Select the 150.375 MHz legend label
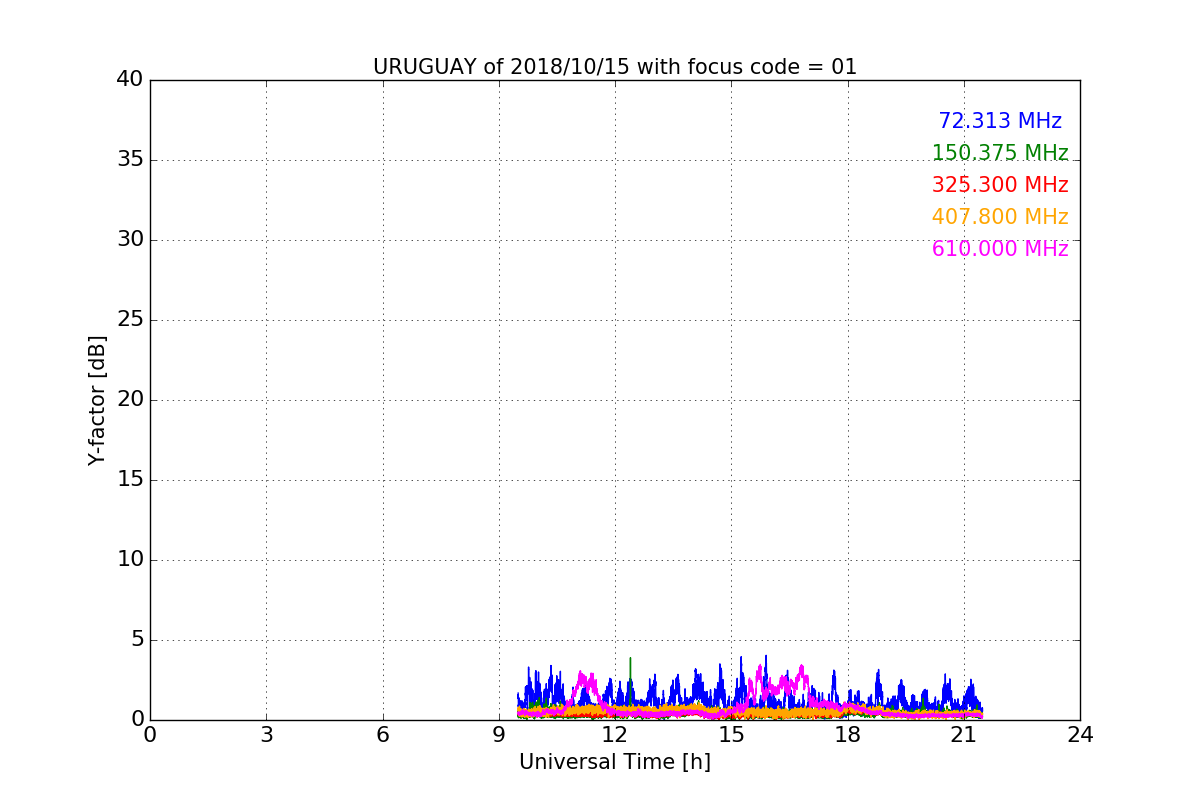The width and height of the screenshot is (1200, 800). point(1000,153)
